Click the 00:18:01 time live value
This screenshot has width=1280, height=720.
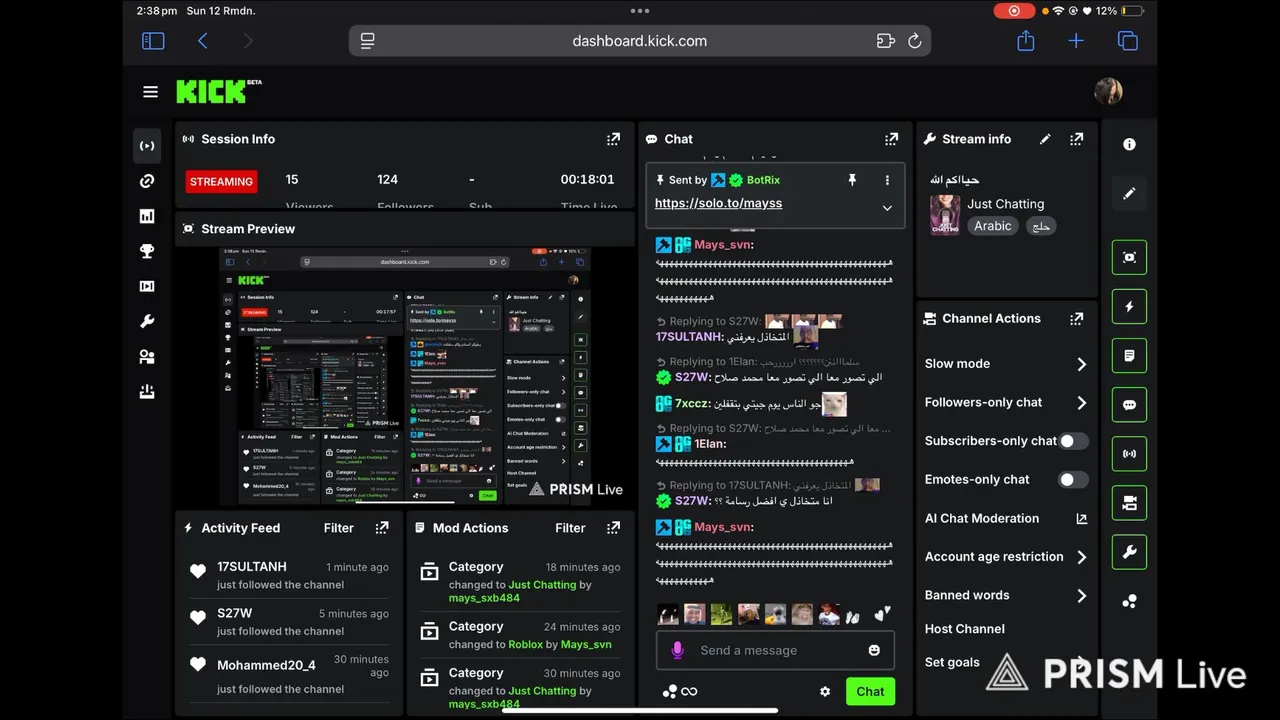(x=587, y=180)
